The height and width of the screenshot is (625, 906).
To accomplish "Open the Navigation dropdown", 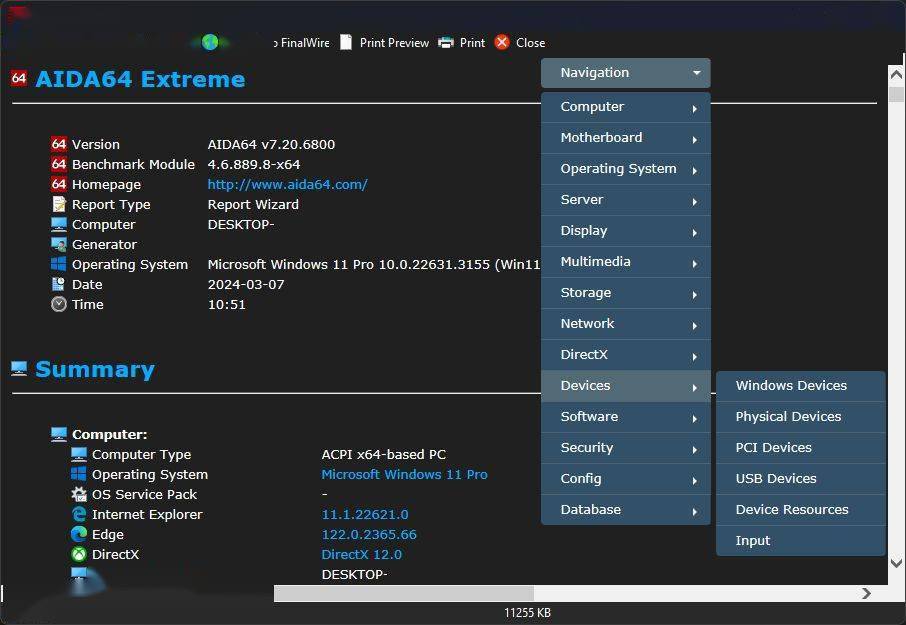I will (625, 73).
